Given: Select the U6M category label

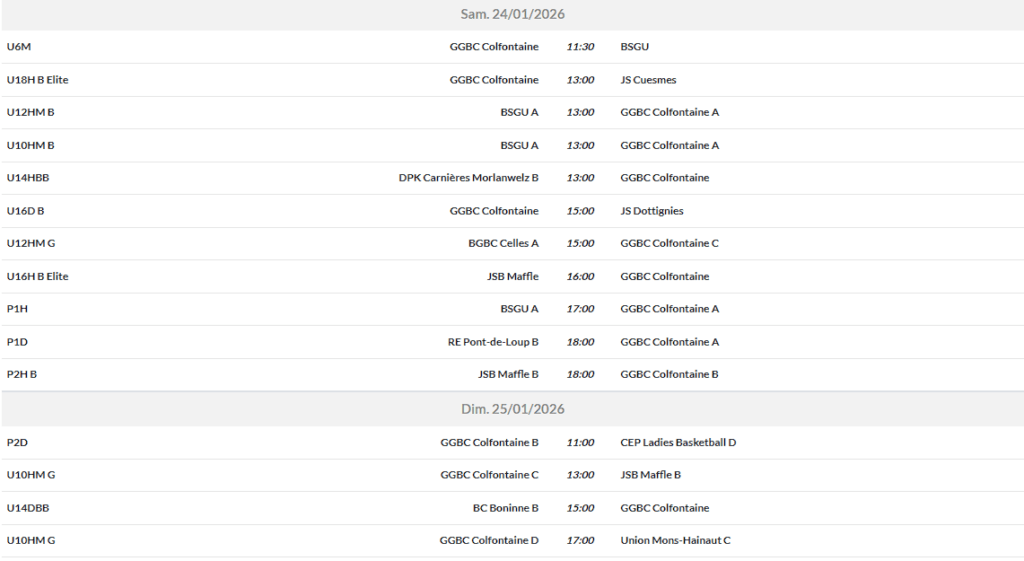Looking at the screenshot, I should 20,47.
